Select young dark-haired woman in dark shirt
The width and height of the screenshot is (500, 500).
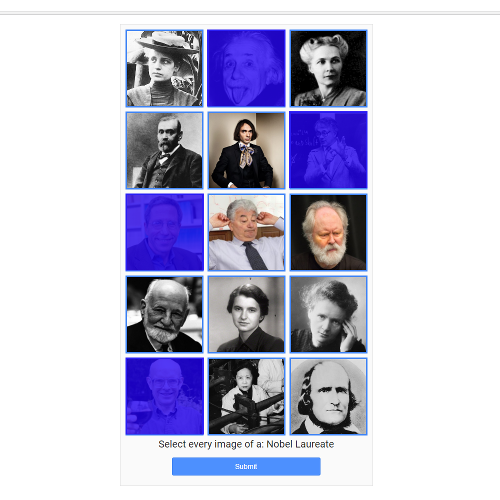tap(246, 314)
